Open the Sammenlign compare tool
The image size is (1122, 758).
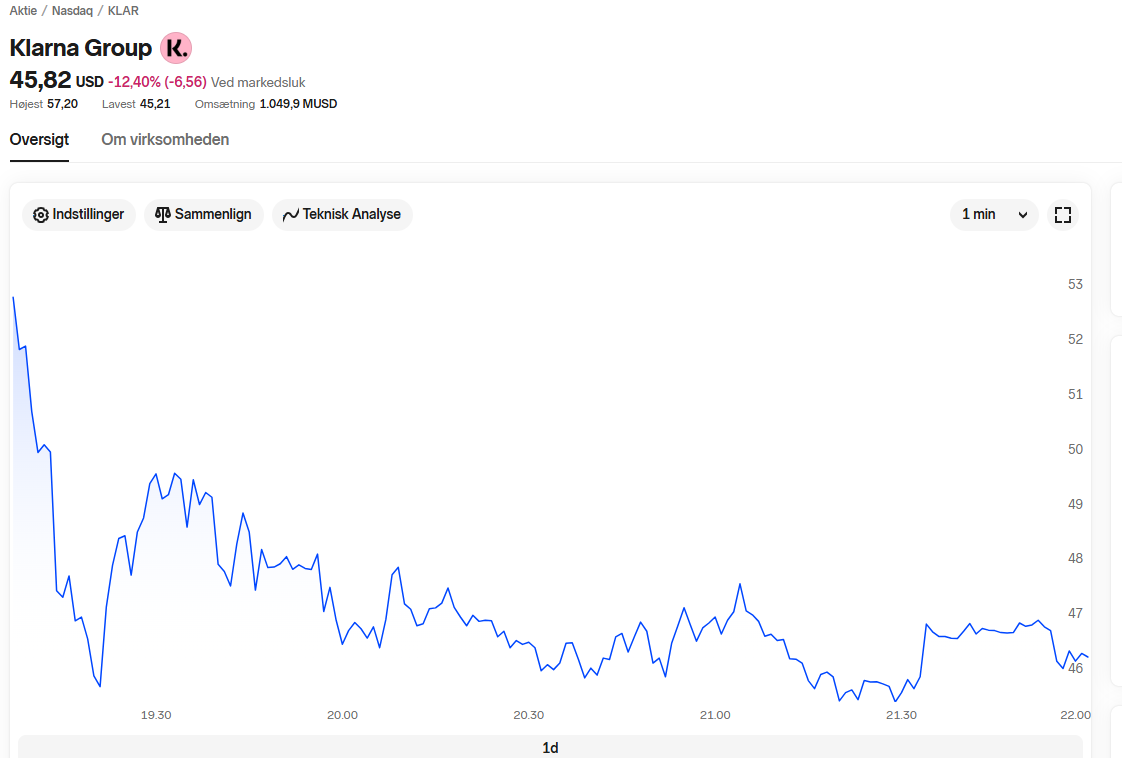204,215
